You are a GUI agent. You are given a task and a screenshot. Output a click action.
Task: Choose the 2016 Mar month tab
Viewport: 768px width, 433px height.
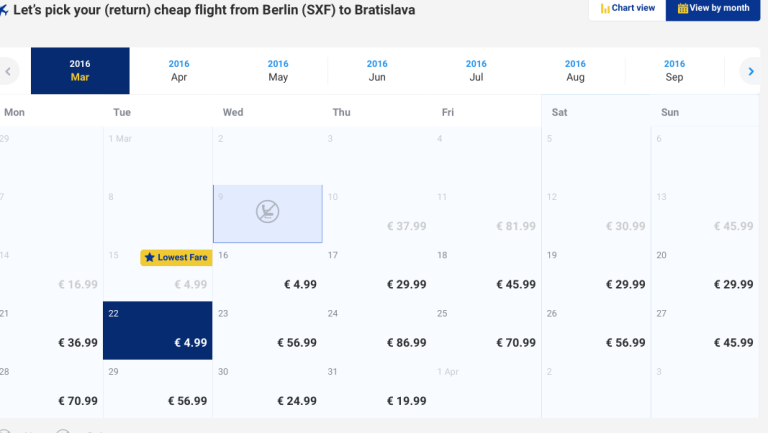80,71
